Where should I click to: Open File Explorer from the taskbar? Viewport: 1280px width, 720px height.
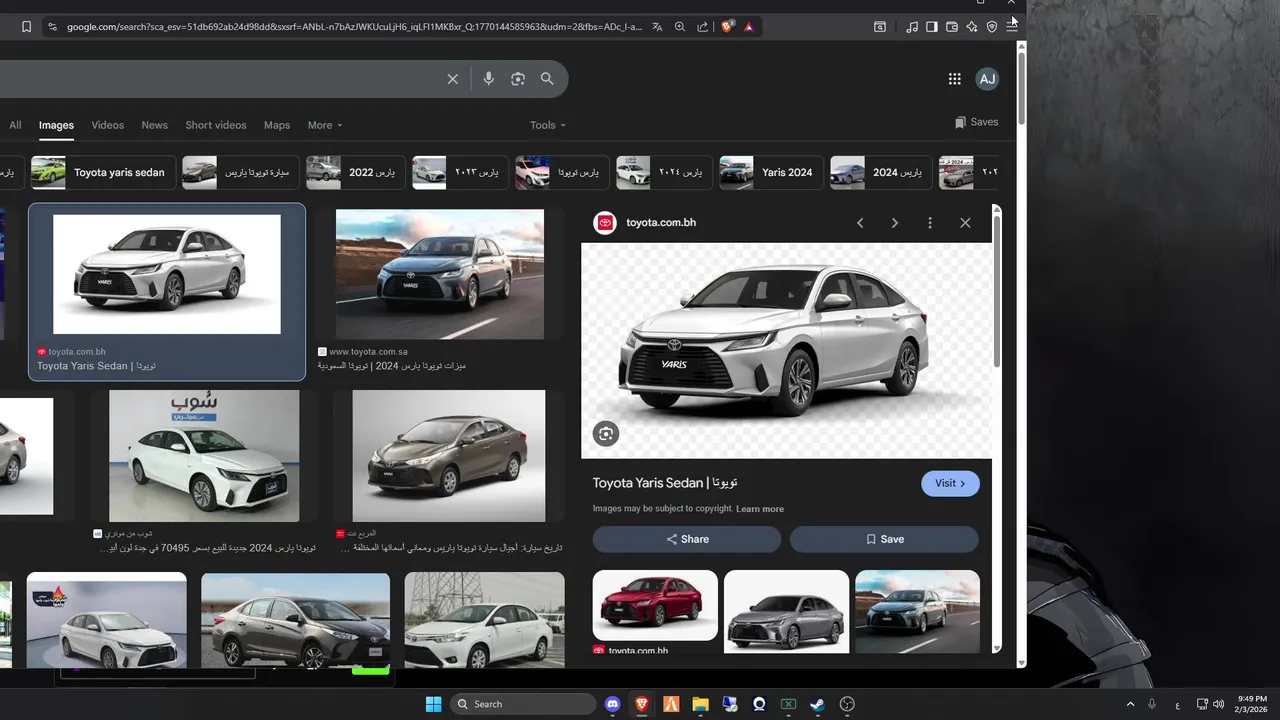pyautogui.click(x=700, y=704)
